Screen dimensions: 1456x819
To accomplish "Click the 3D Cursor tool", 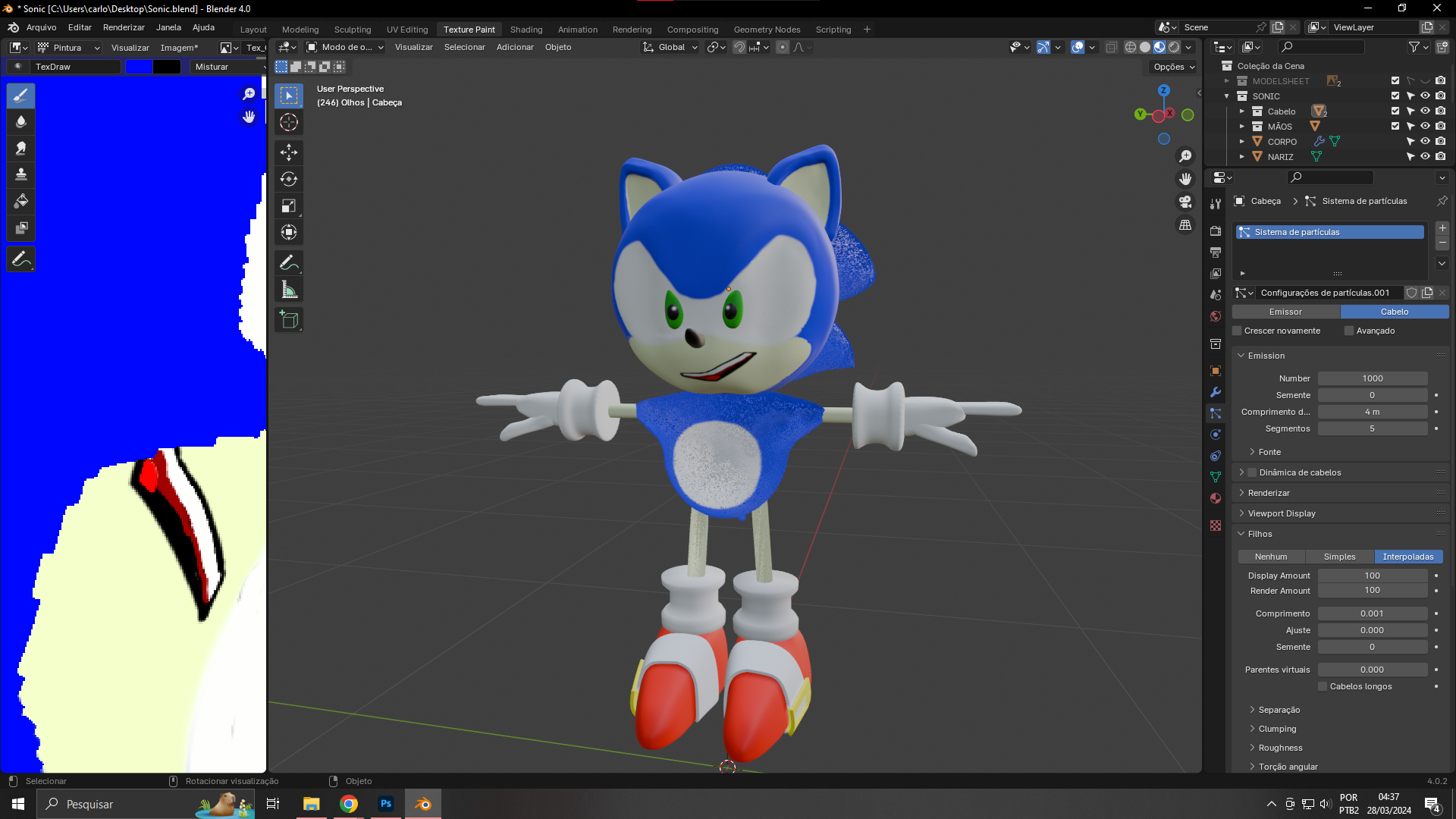I will coord(289,122).
